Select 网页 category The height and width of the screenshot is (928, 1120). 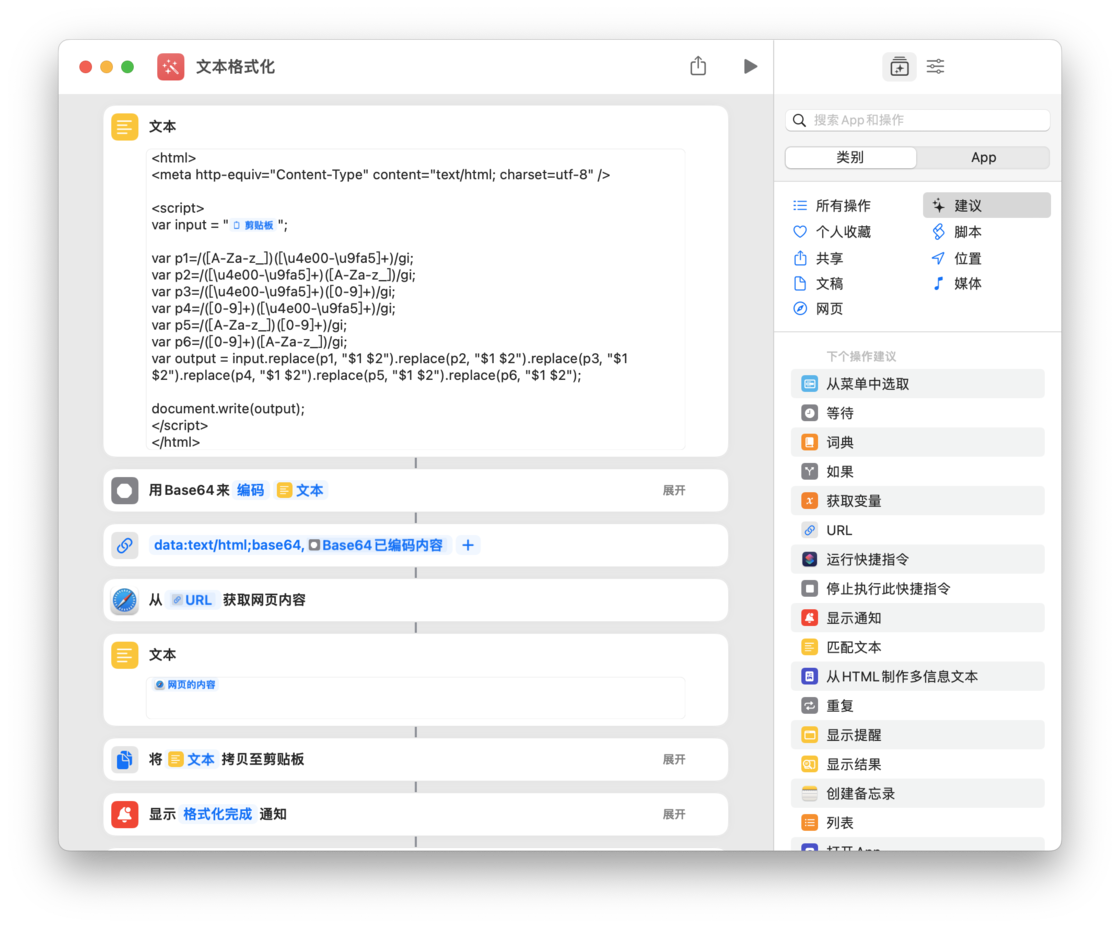click(819, 309)
